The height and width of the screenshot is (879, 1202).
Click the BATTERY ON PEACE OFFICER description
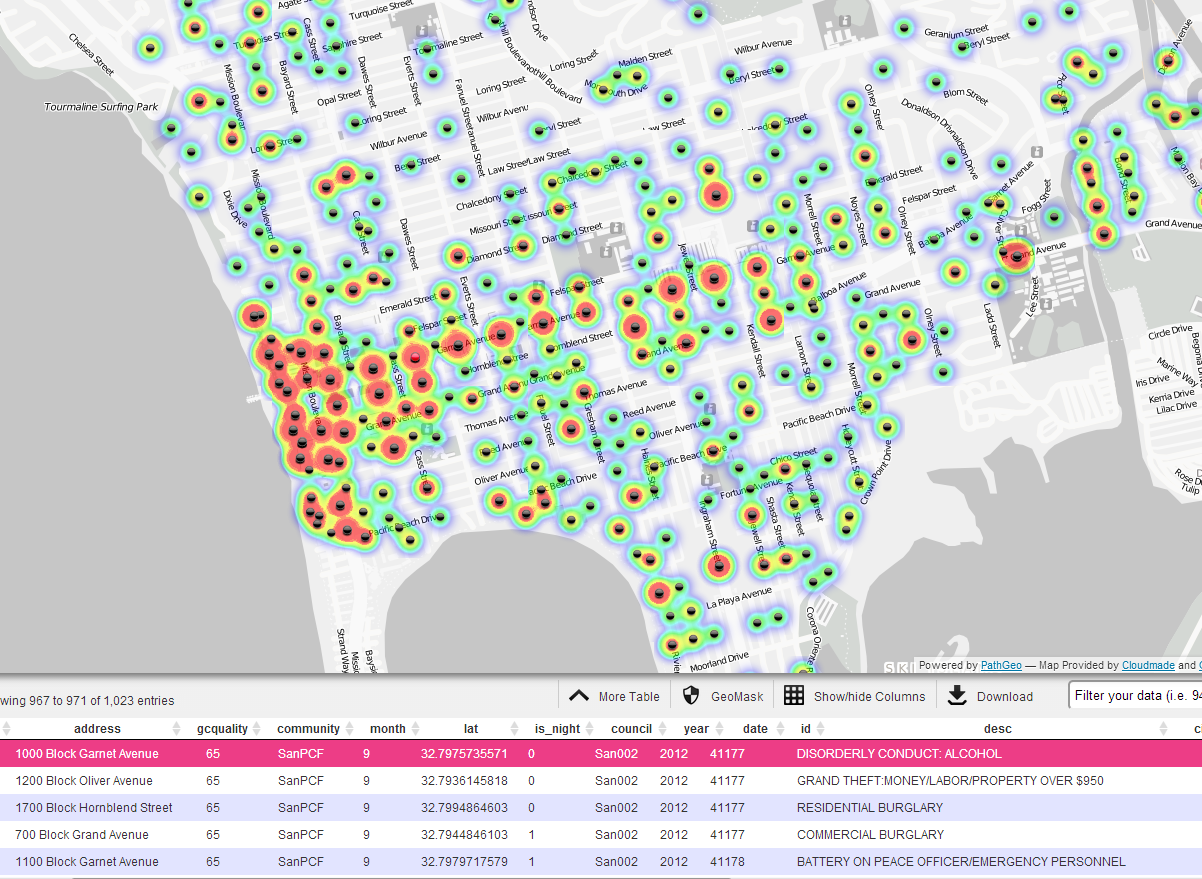pos(961,862)
